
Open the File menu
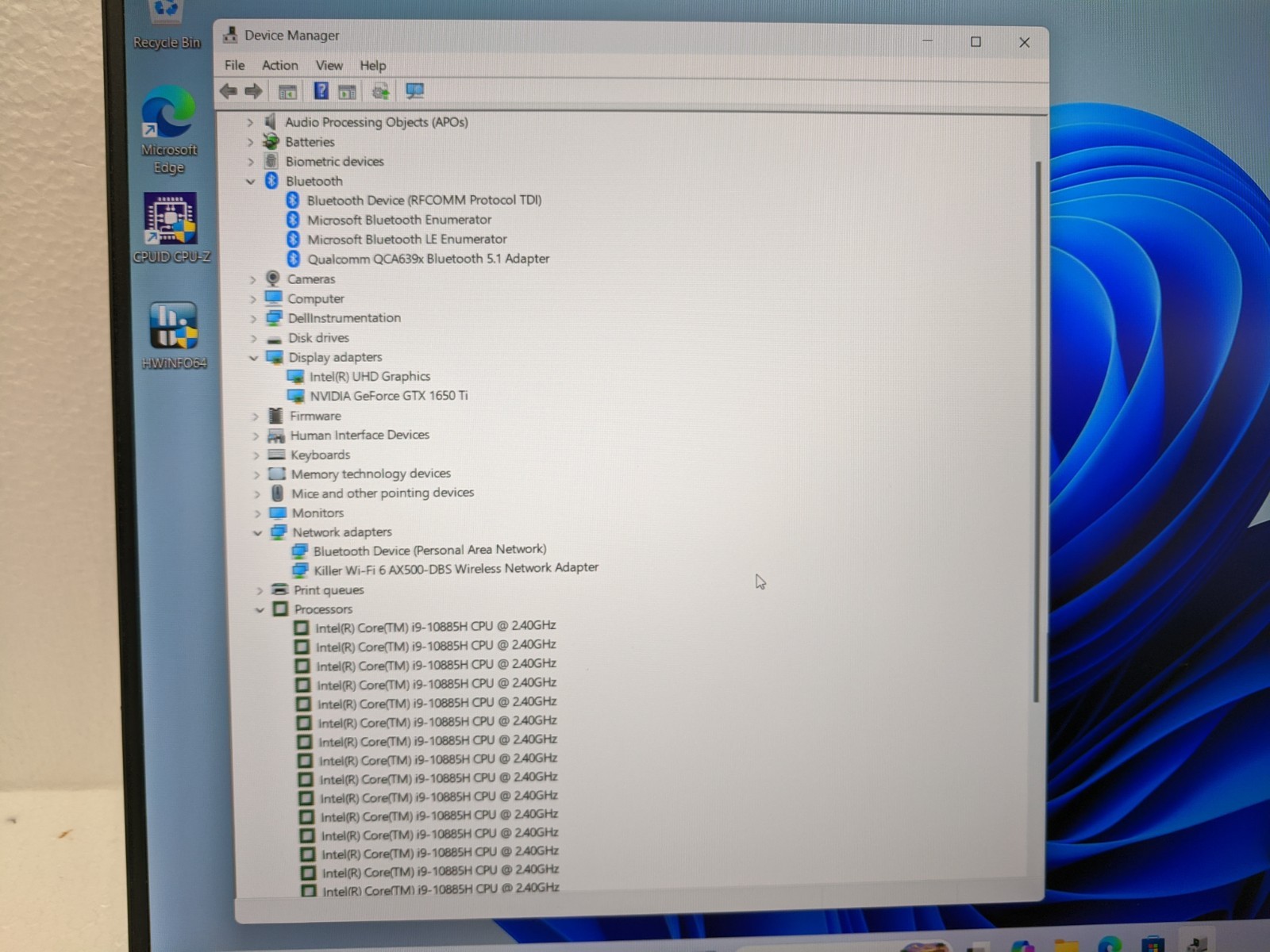coord(234,65)
